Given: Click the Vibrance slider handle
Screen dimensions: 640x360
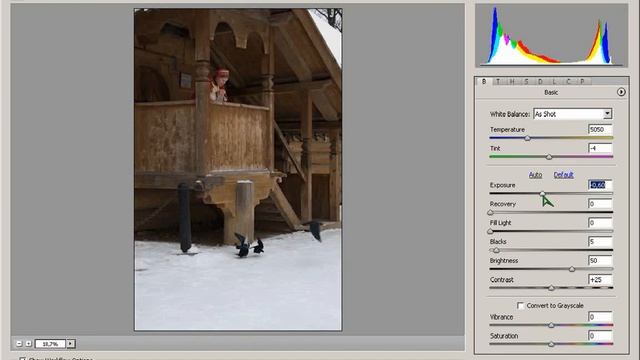Looking at the screenshot, I should point(551,325).
